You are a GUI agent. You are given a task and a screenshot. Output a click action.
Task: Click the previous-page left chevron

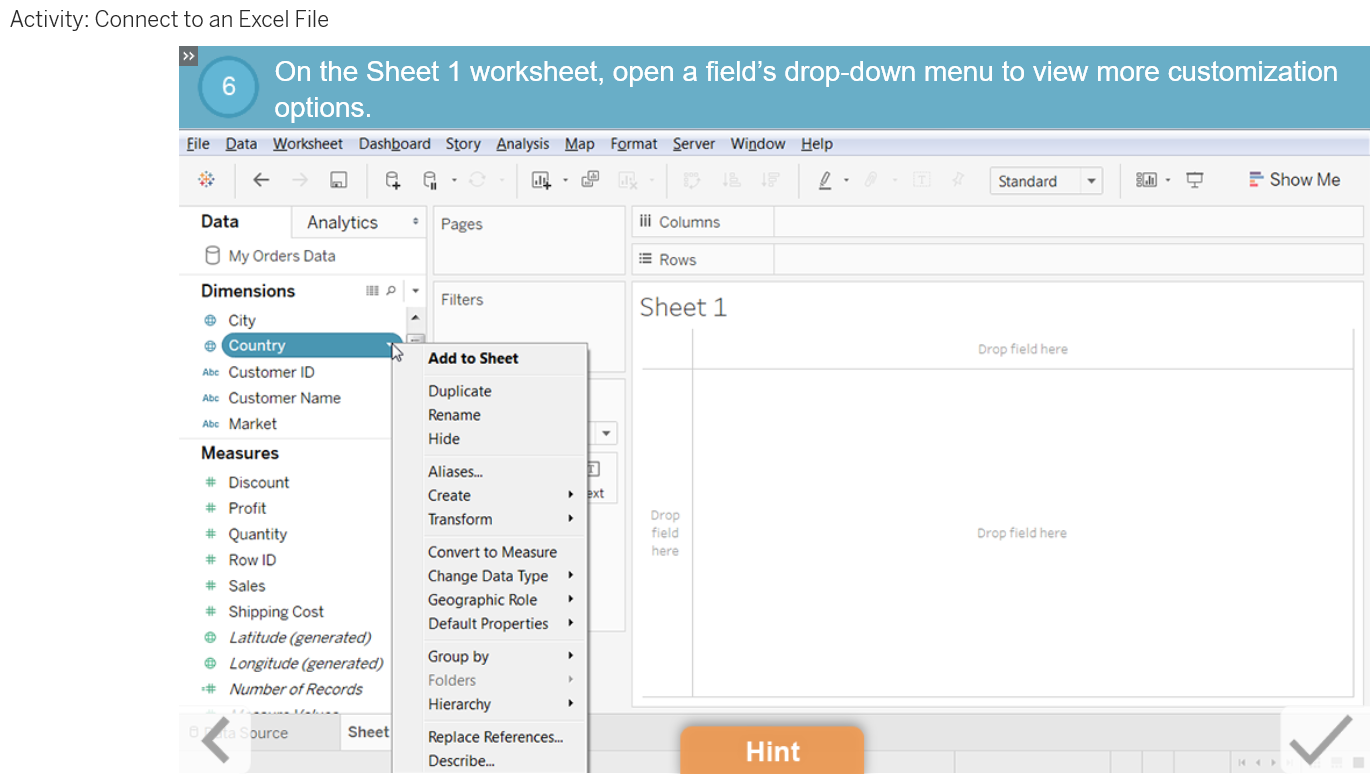(217, 741)
